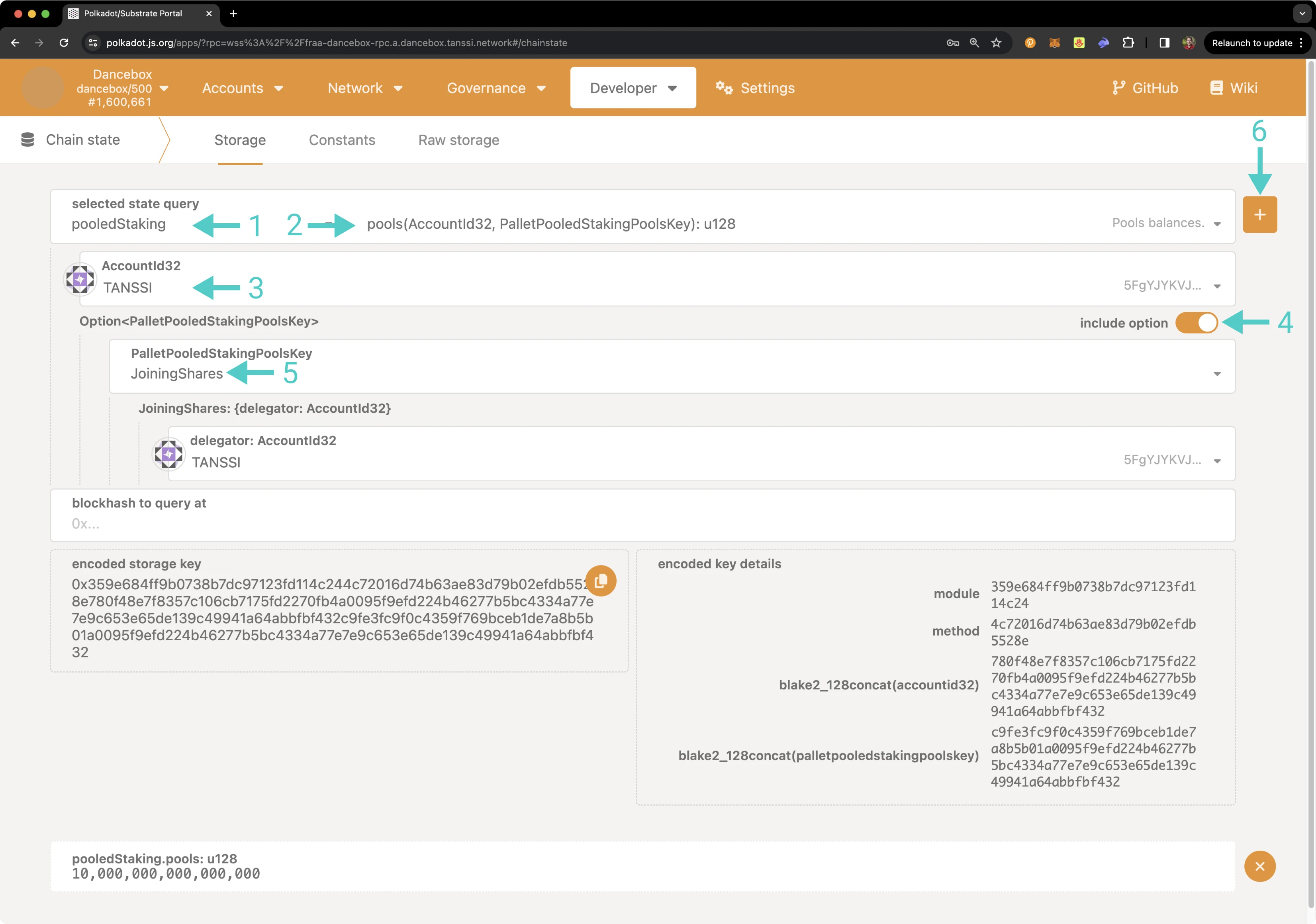View site information icon in address bar
The width and height of the screenshot is (1316, 924).
[x=93, y=43]
